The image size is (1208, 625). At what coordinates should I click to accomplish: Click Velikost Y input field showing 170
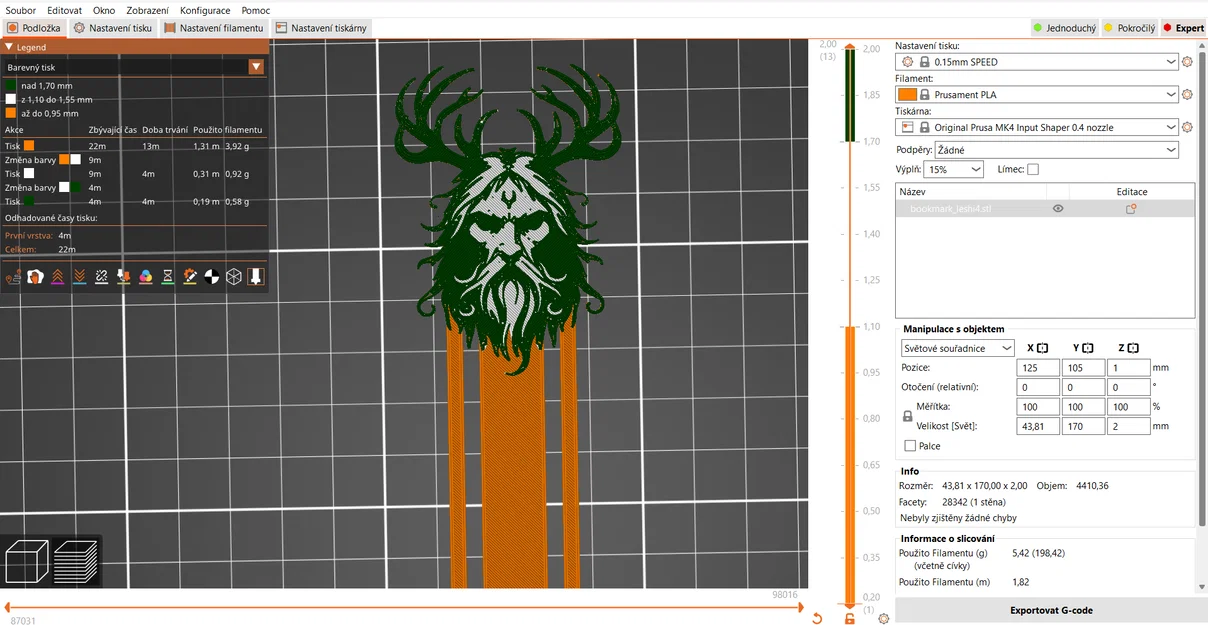click(x=1083, y=426)
